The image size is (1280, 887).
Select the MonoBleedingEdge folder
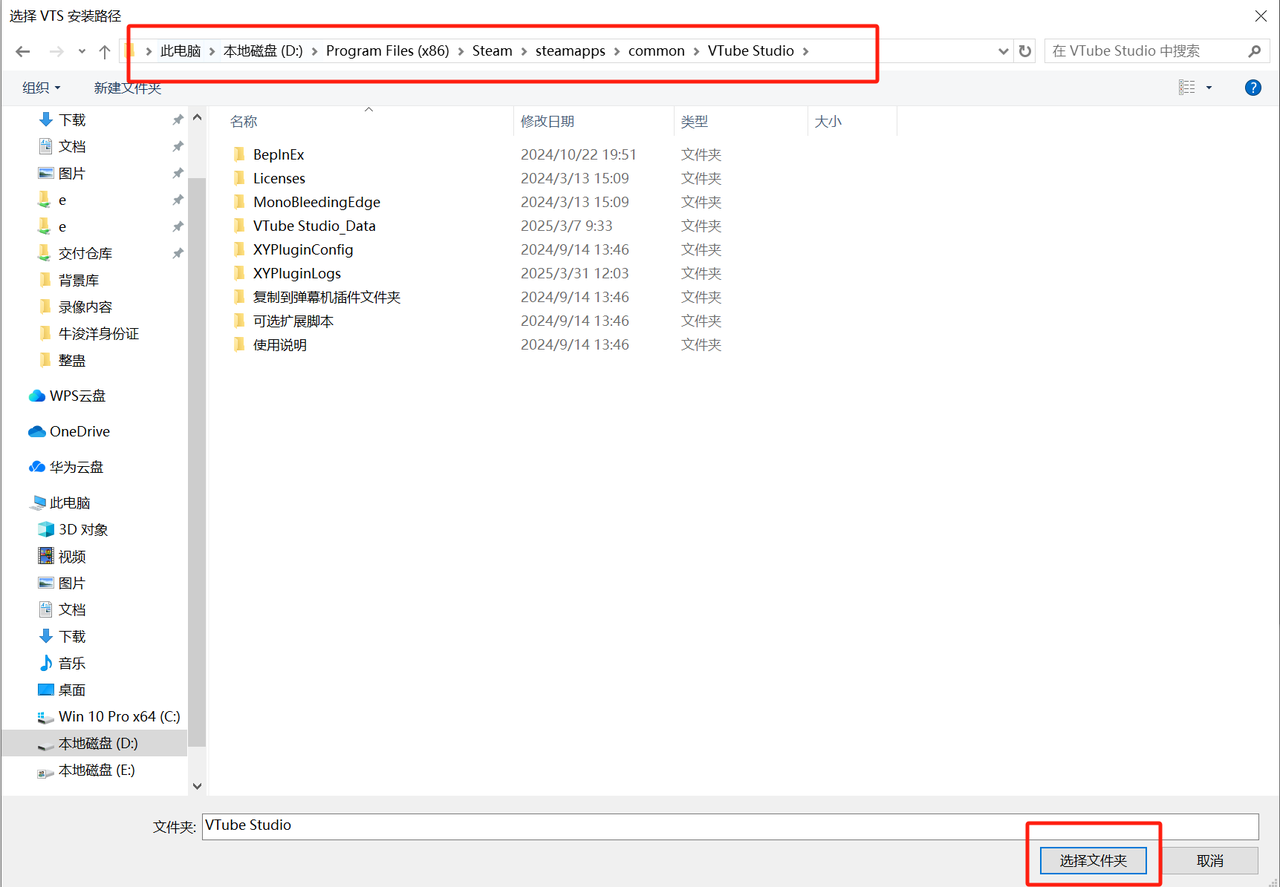pos(316,202)
